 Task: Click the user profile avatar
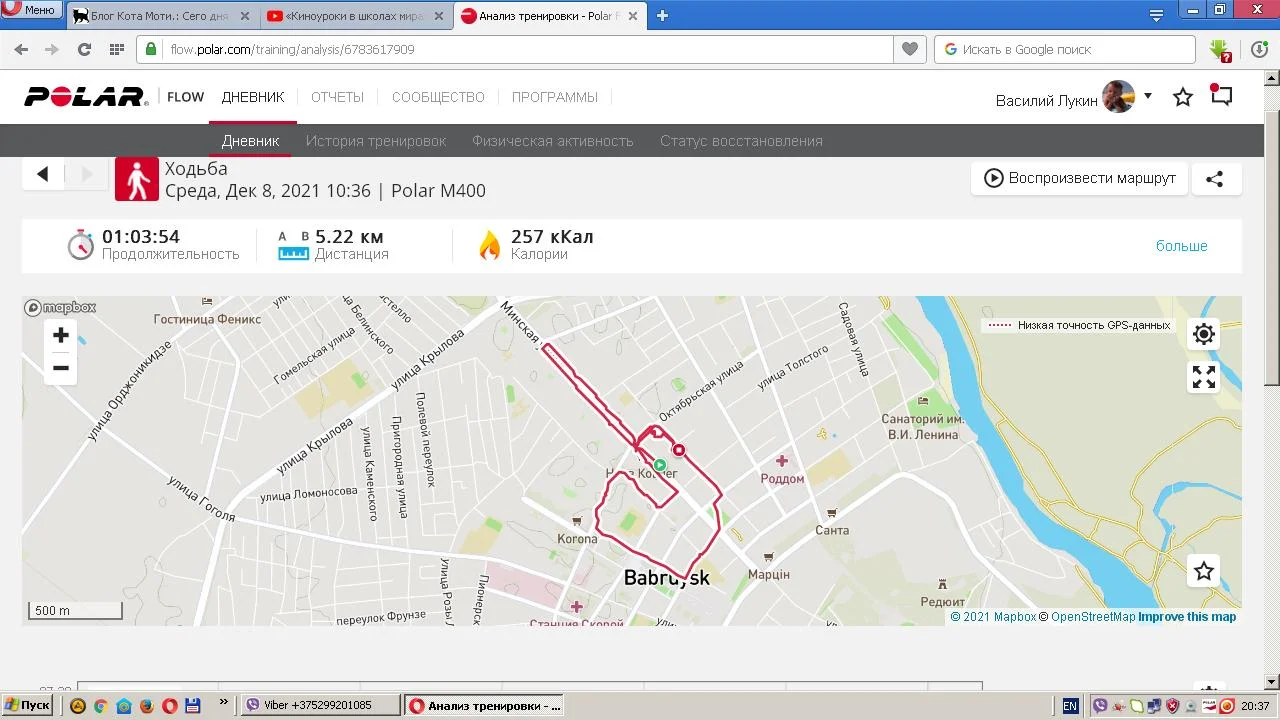click(1118, 97)
